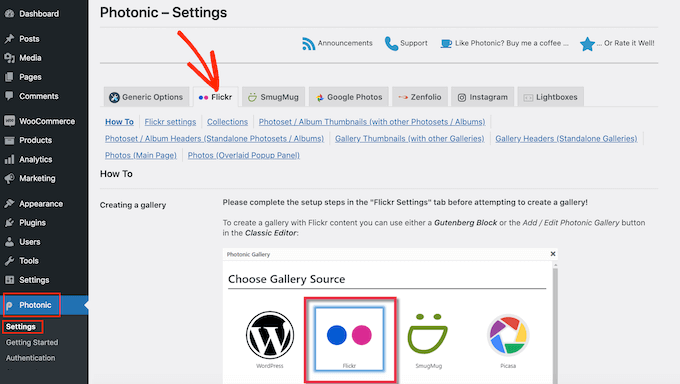Image resolution: width=680 pixels, height=384 pixels.
Task: Click the Pages icon in sidebar
Action: tap(10, 77)
